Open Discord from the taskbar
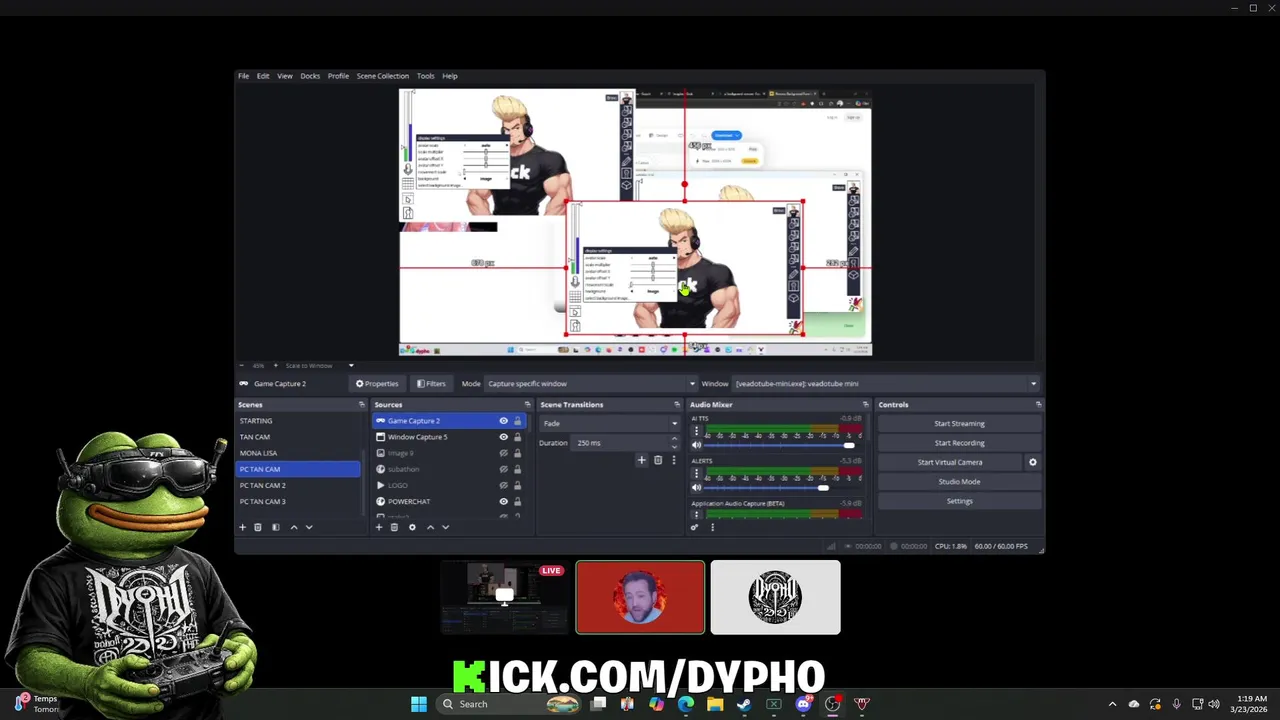Viewport: 1280px width, 720px height. click(803, 704)
